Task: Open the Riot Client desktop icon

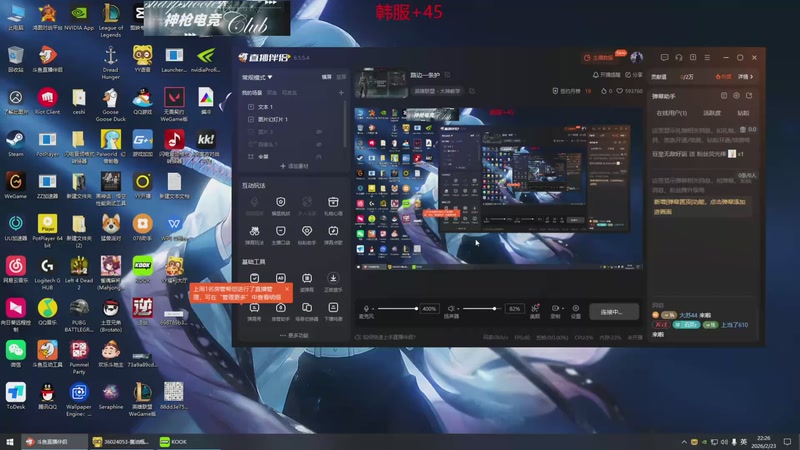Action: click(47, 101)
